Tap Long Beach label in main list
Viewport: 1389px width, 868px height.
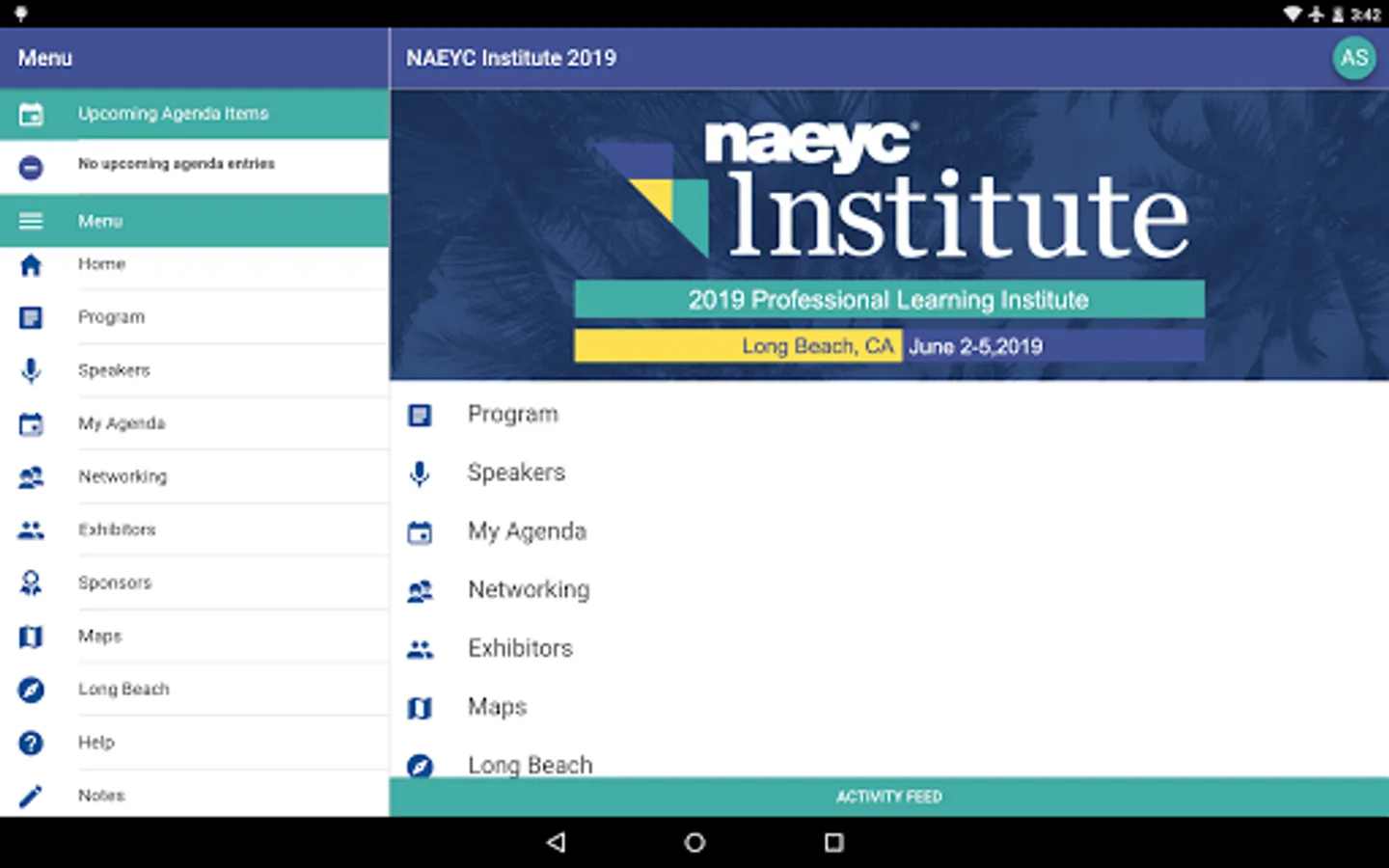point(530,766)
